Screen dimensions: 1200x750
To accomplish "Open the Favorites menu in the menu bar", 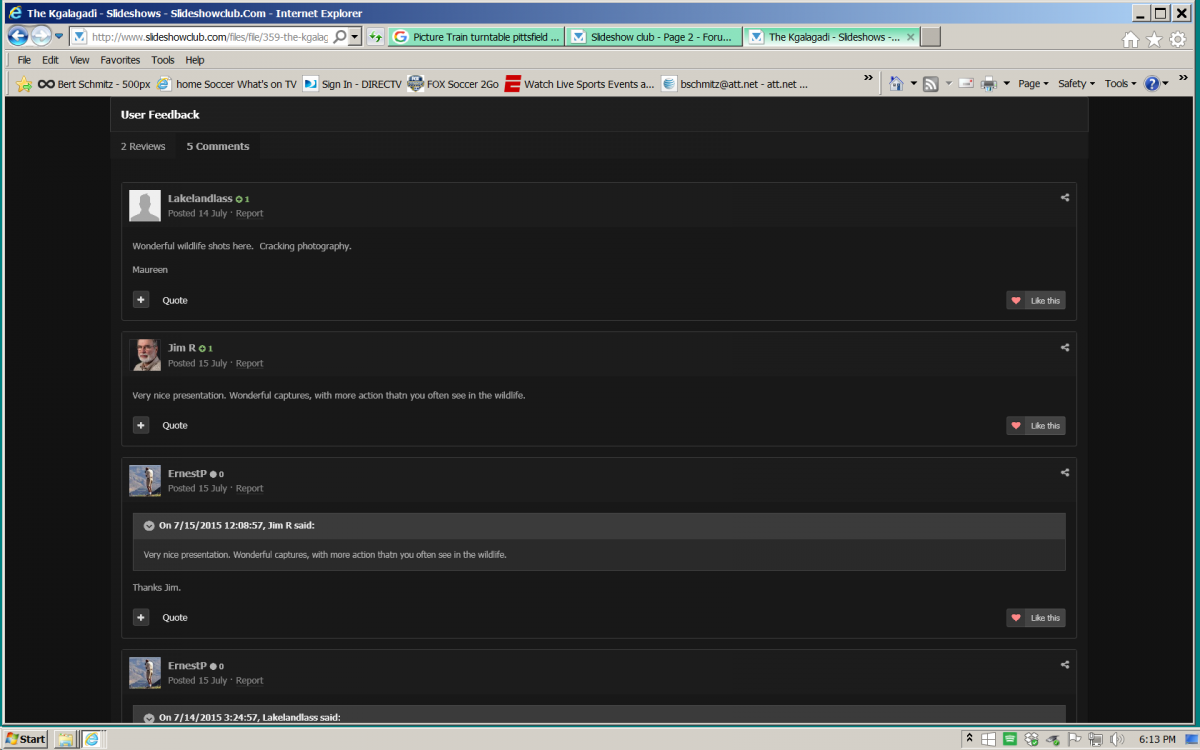I will pos(120,60).
